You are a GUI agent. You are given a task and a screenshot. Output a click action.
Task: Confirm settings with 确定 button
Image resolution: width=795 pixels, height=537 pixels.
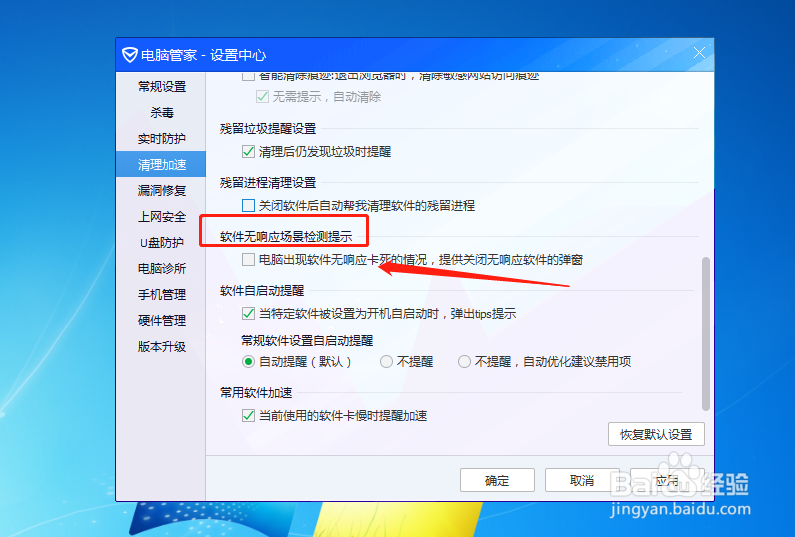497,480
